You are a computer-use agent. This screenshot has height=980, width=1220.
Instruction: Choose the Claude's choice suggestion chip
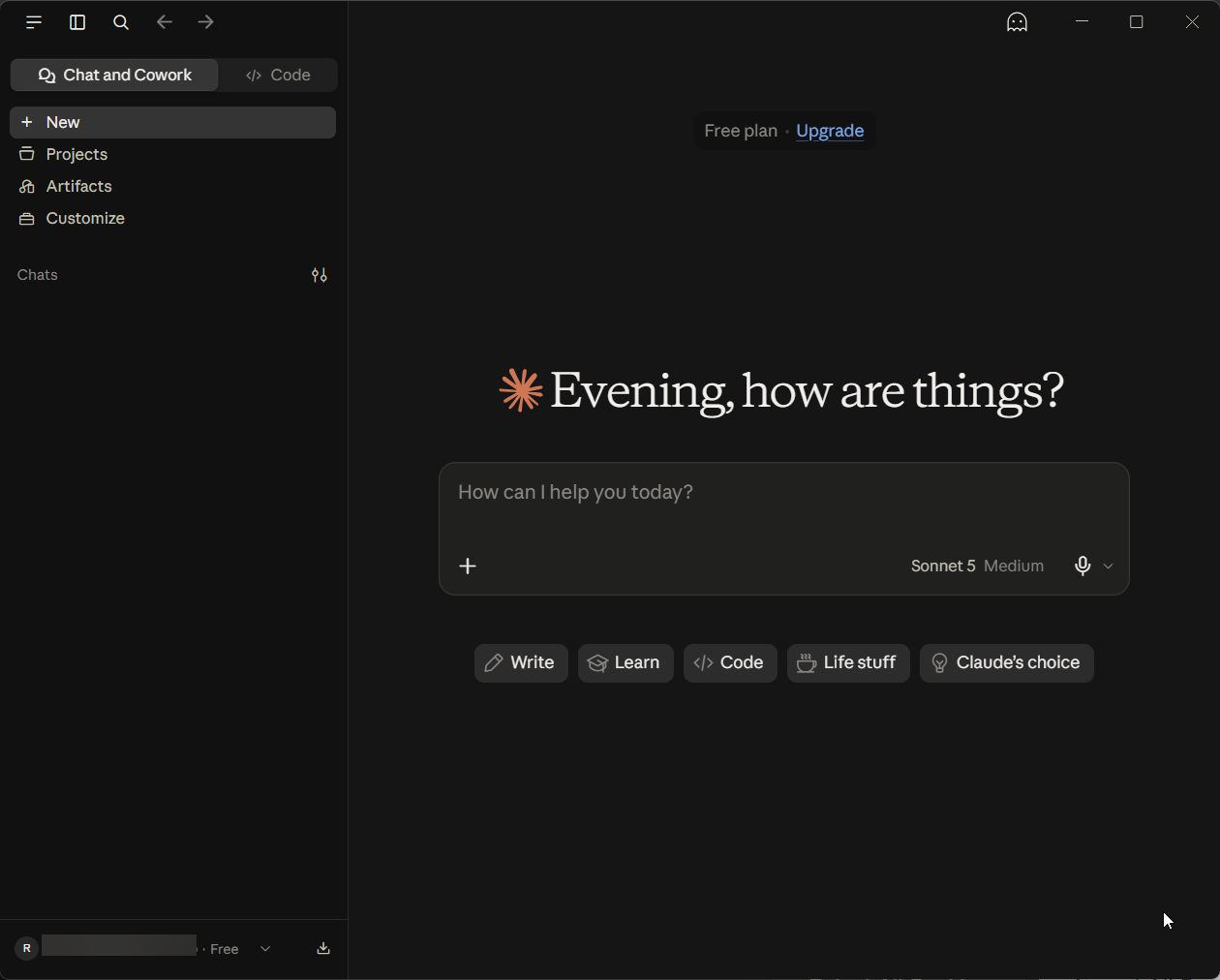(1007, 663)
